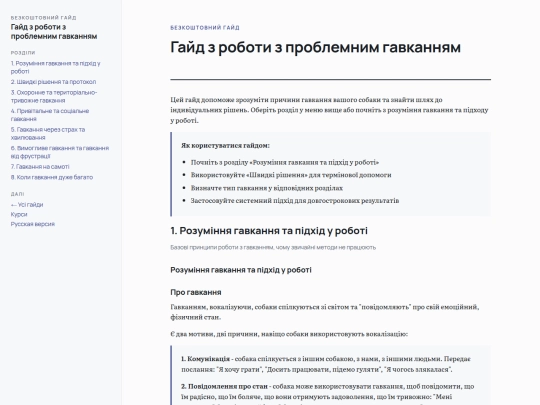Click the bold term 2. Повідомлення про стан

pyautogui.click(x=224, y=386)
